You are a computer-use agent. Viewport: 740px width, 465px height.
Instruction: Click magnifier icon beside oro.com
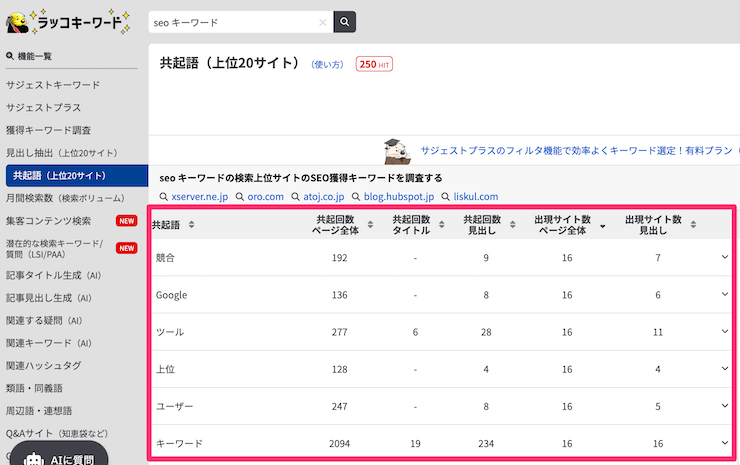(x=240, y=196)
